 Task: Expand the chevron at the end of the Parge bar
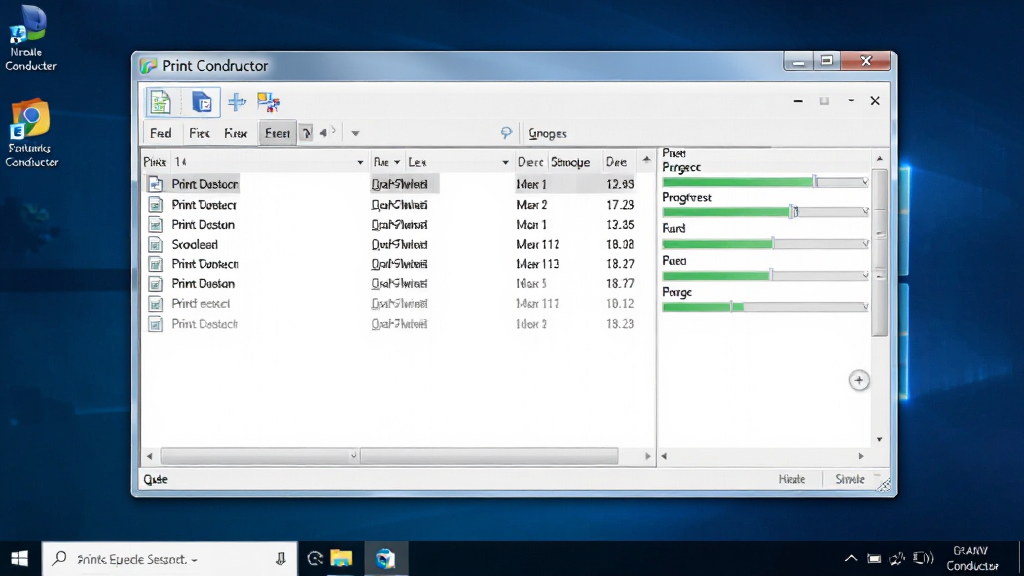click(x=865, y=306)
